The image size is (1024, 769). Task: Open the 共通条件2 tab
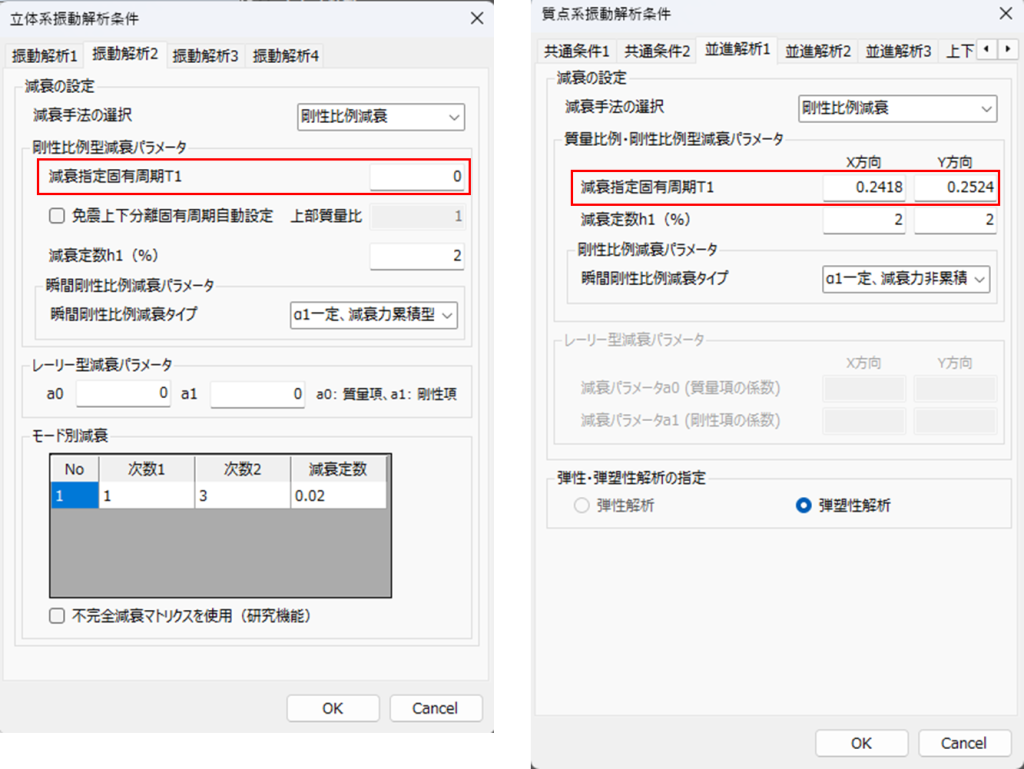(x=657, y=51)
